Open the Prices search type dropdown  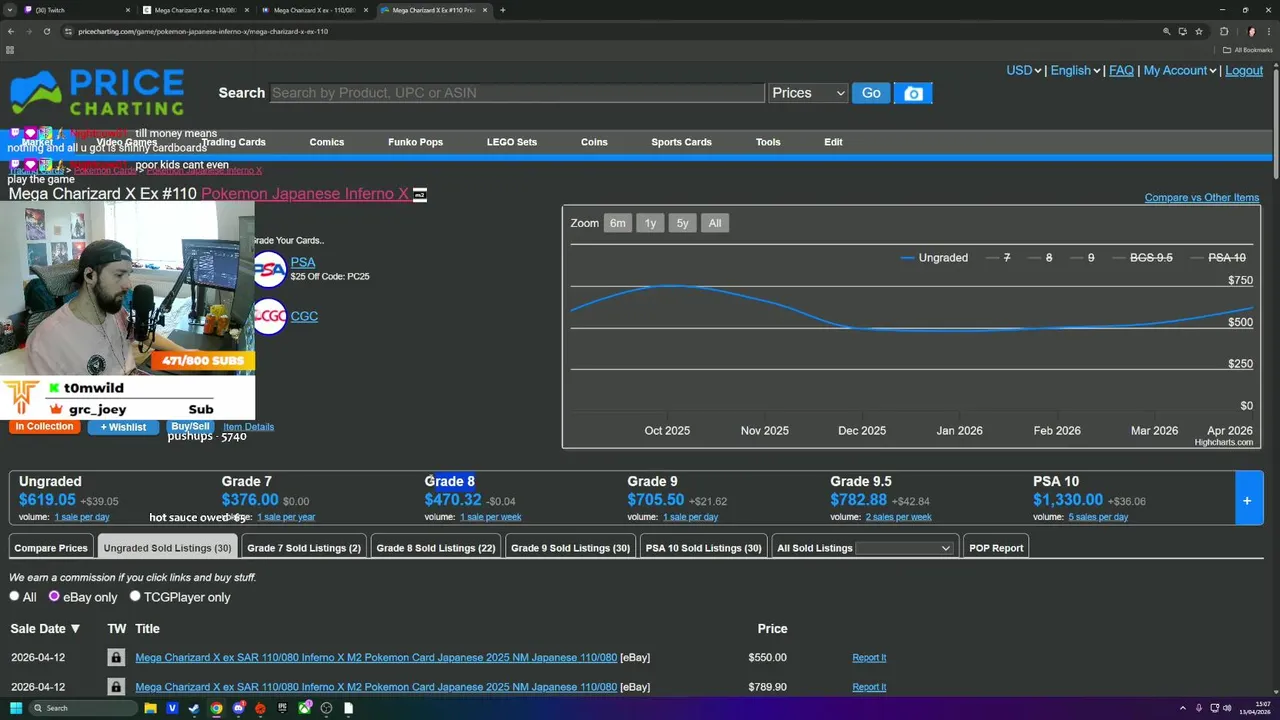coord(808,93)
